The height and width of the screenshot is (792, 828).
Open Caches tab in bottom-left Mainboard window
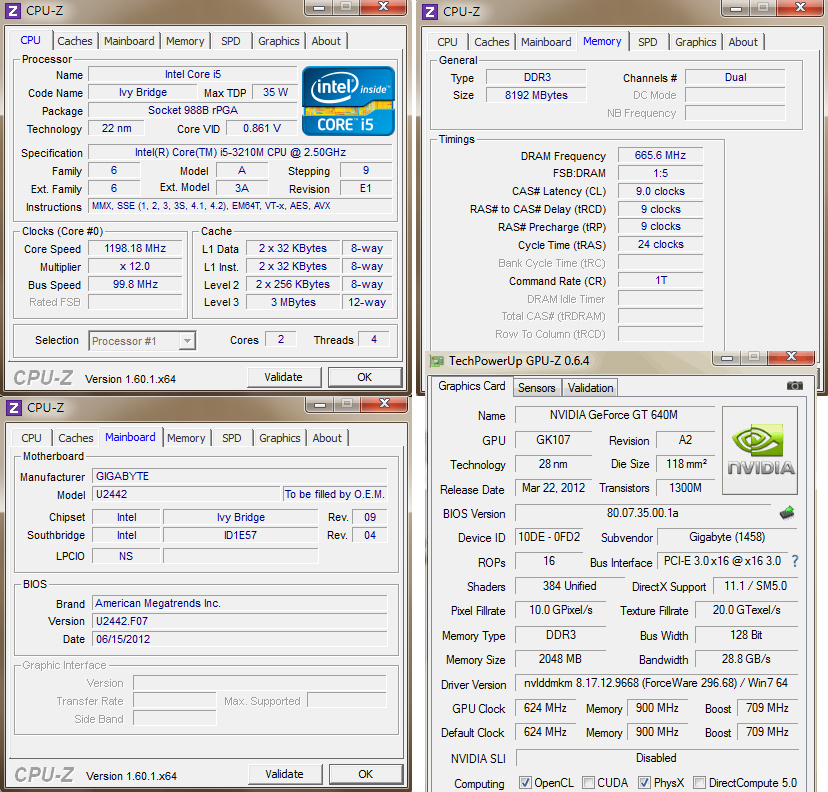(76, 438)
